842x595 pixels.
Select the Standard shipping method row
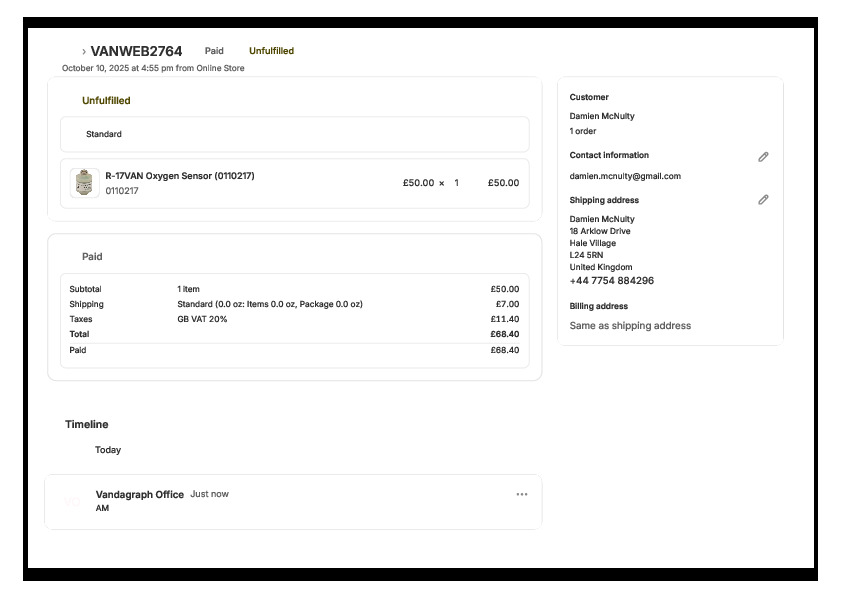pyautogui.click(x=294, y=134)
